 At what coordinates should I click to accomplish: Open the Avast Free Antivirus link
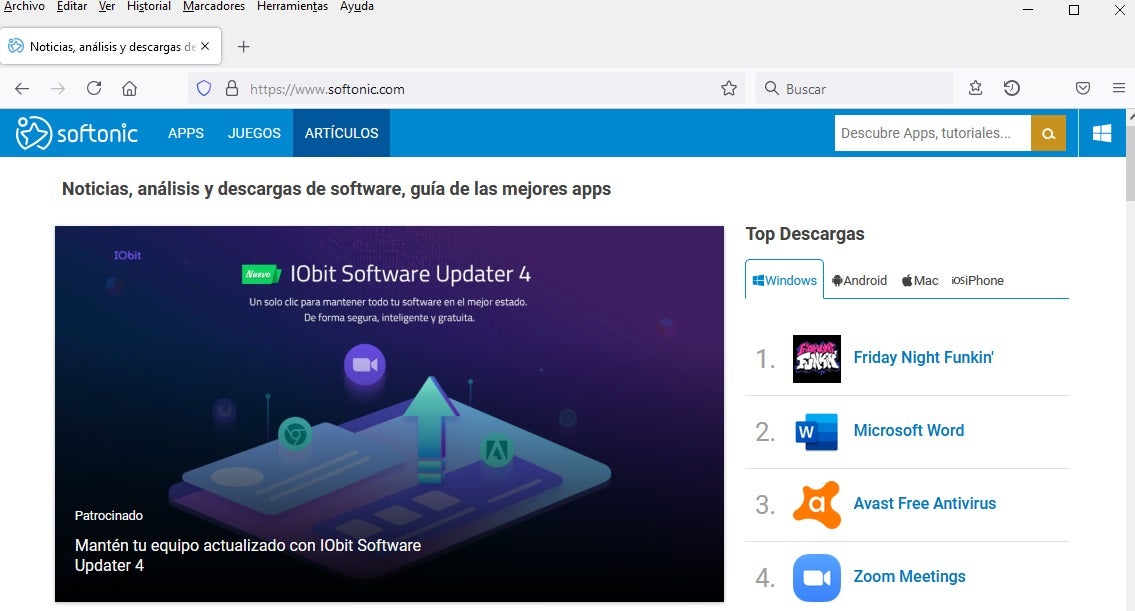pyautogui.click(x=924, y=503)
